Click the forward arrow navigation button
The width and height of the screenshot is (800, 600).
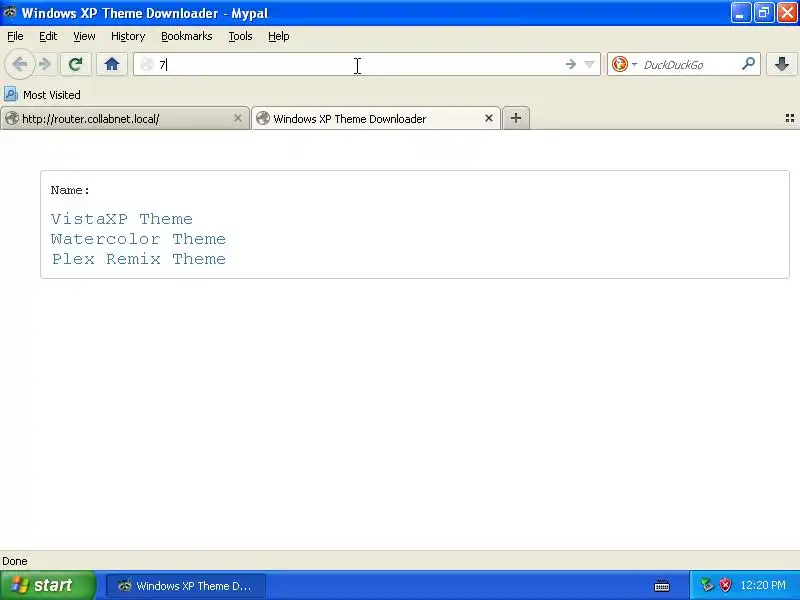pyautogui.click(x=45, y=64)
